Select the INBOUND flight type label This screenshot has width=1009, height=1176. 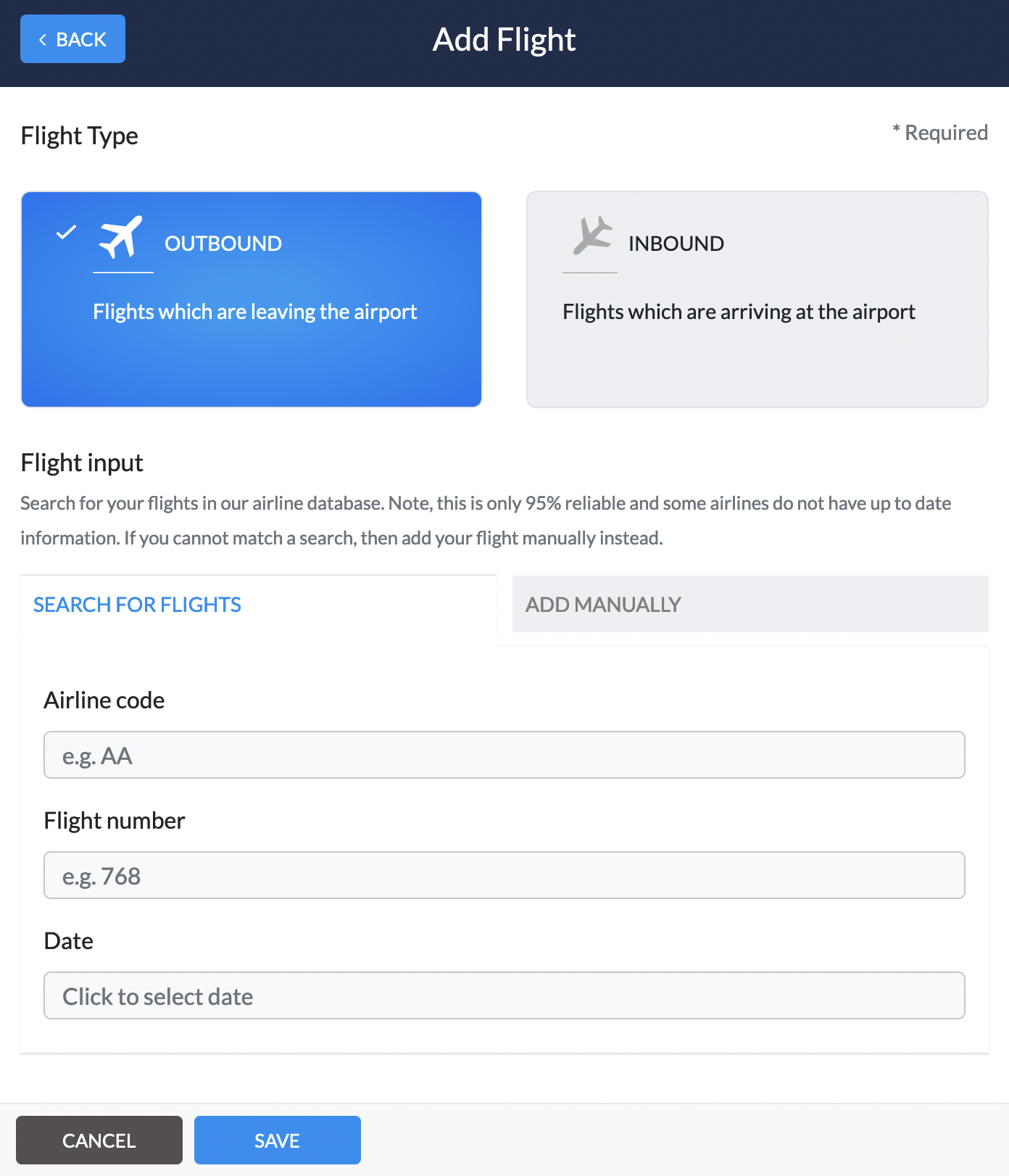coord(676,244)
